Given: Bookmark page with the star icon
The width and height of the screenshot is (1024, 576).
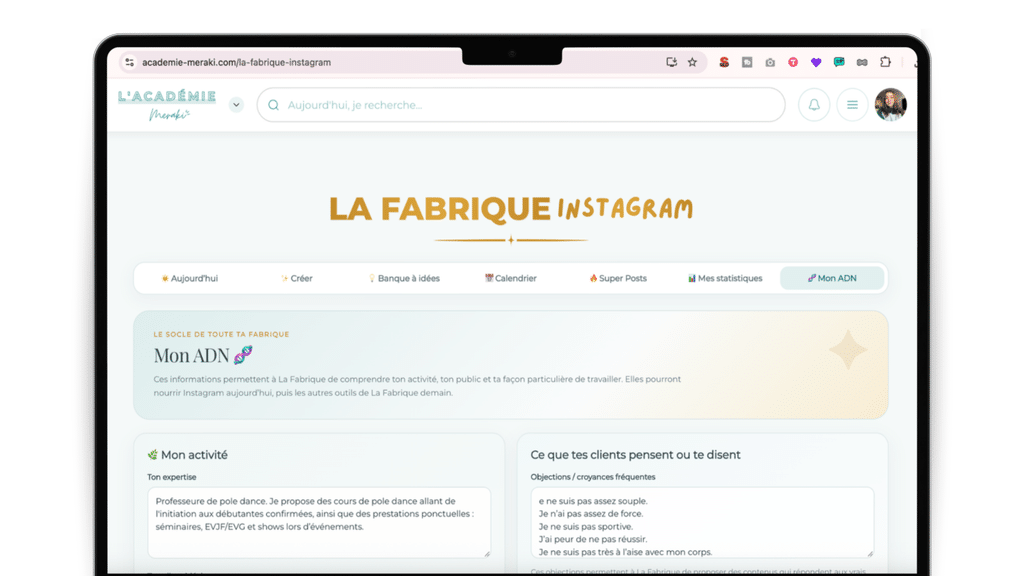Looking at the screenshot, I should (692, 62).
